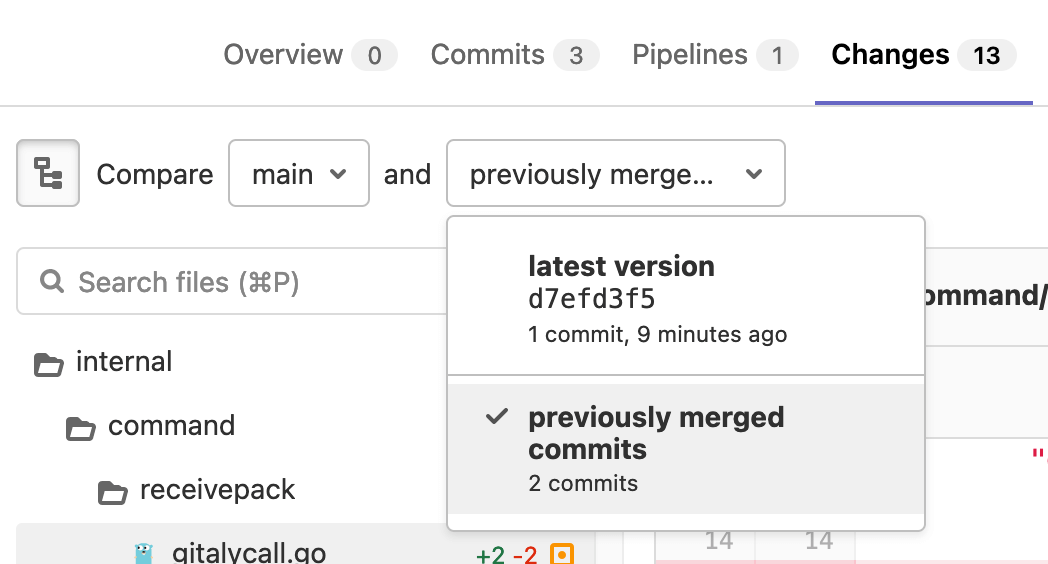The image size is (1048, 564).
Task: Click the orange modified-file status icon
Action: 563,553
